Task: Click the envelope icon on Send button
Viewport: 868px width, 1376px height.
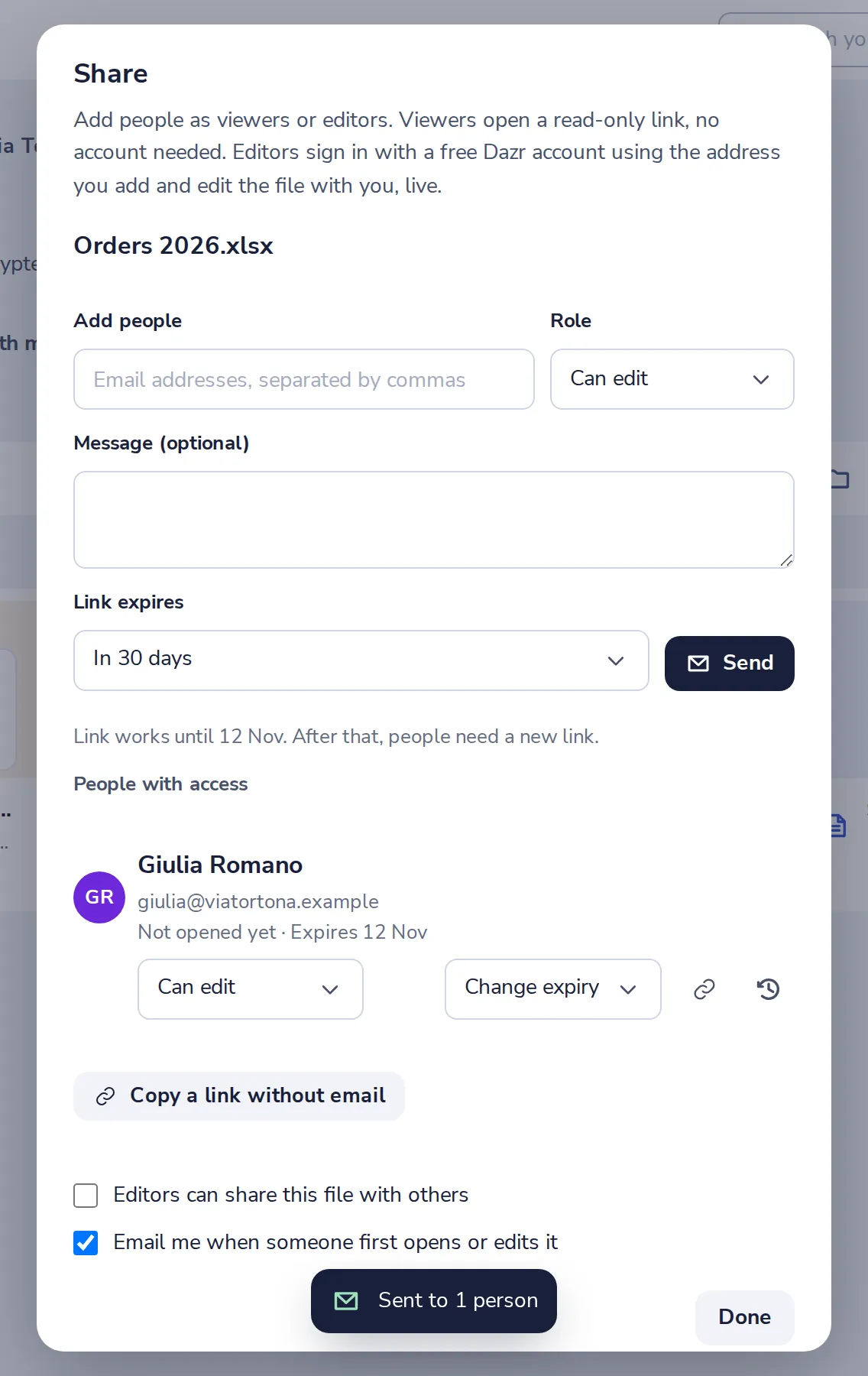Action: click(x=698, y=664)
